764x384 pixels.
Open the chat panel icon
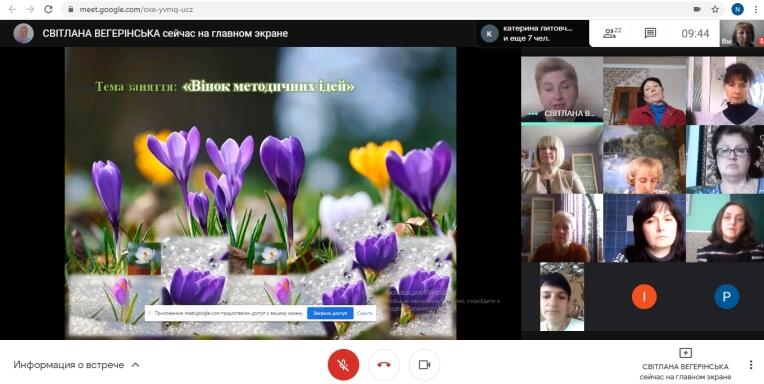tap(650, 33)
